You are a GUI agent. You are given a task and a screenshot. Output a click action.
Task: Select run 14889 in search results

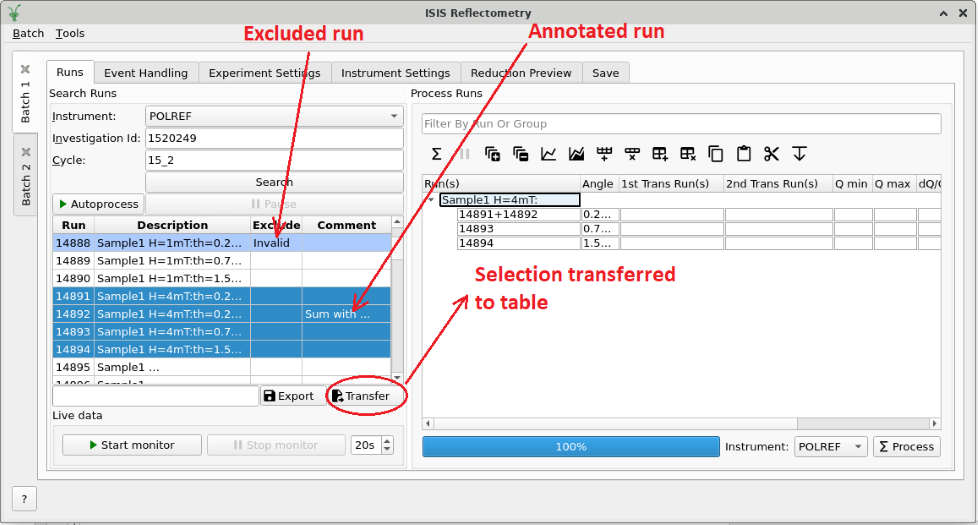point(150,261)
